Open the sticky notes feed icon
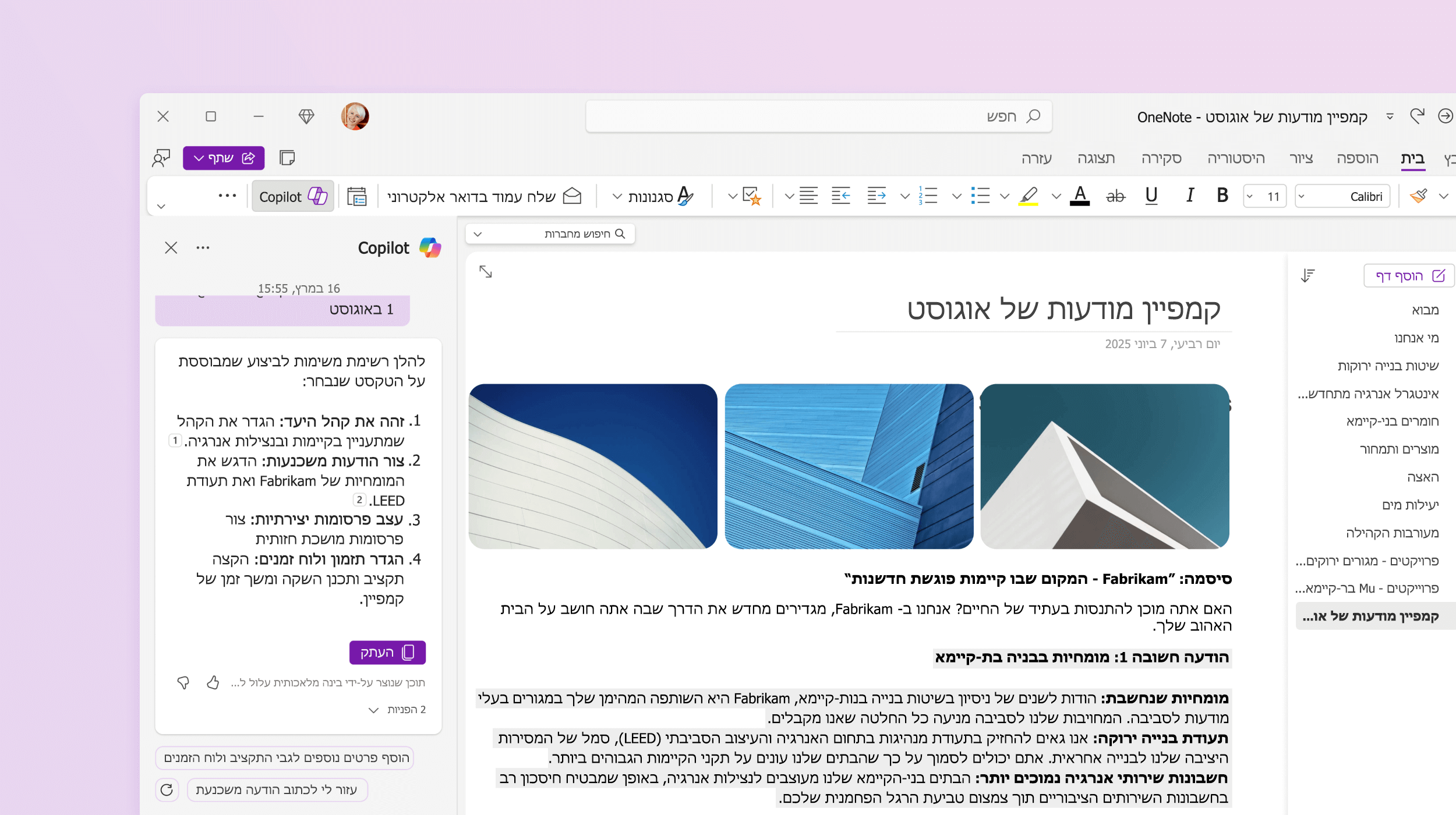Screen dimensions: 1456x815 [x=287, y=158]
